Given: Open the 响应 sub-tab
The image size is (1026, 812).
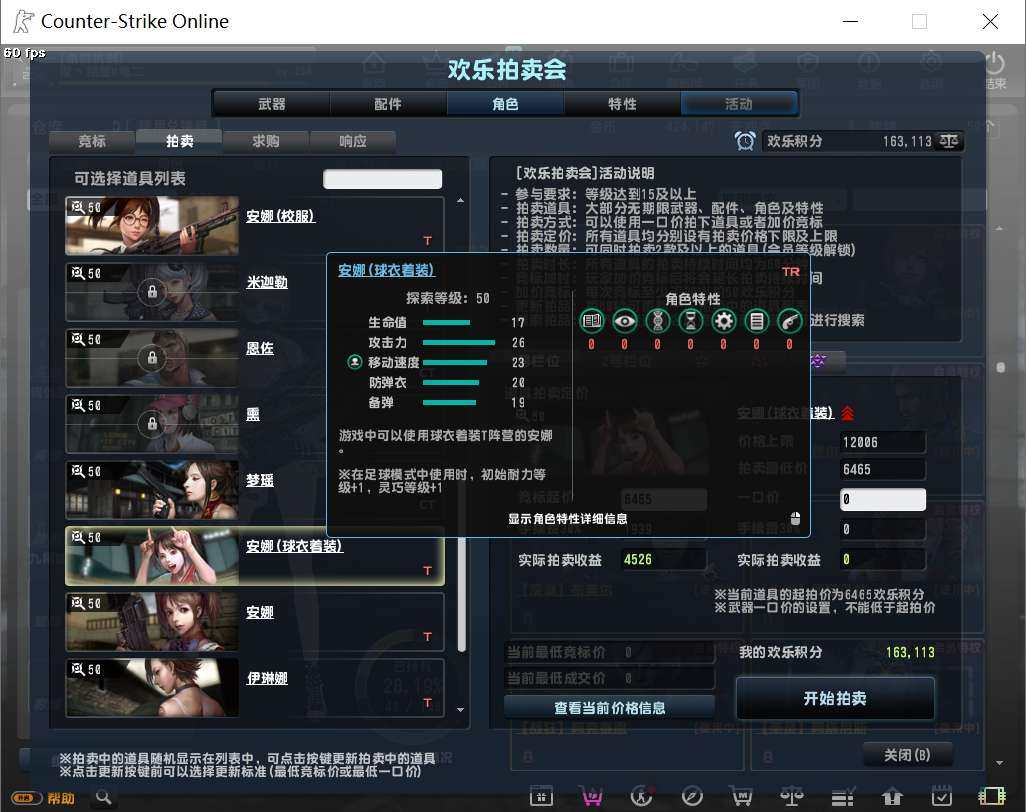Looking at the screenshot, I should 353,141.
